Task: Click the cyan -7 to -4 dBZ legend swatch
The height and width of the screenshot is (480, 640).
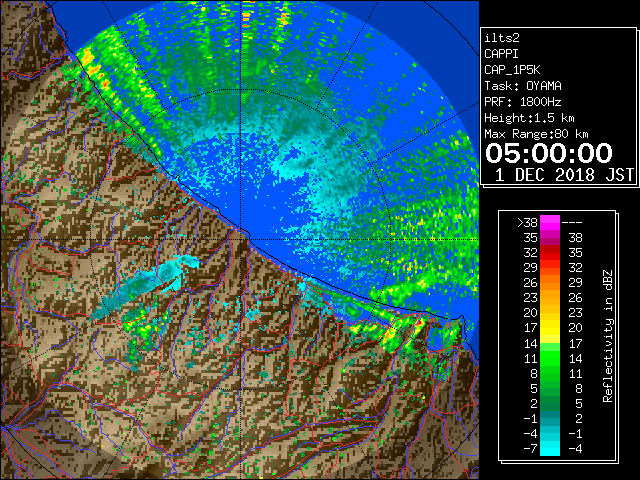Action: [x=550, y=448]
